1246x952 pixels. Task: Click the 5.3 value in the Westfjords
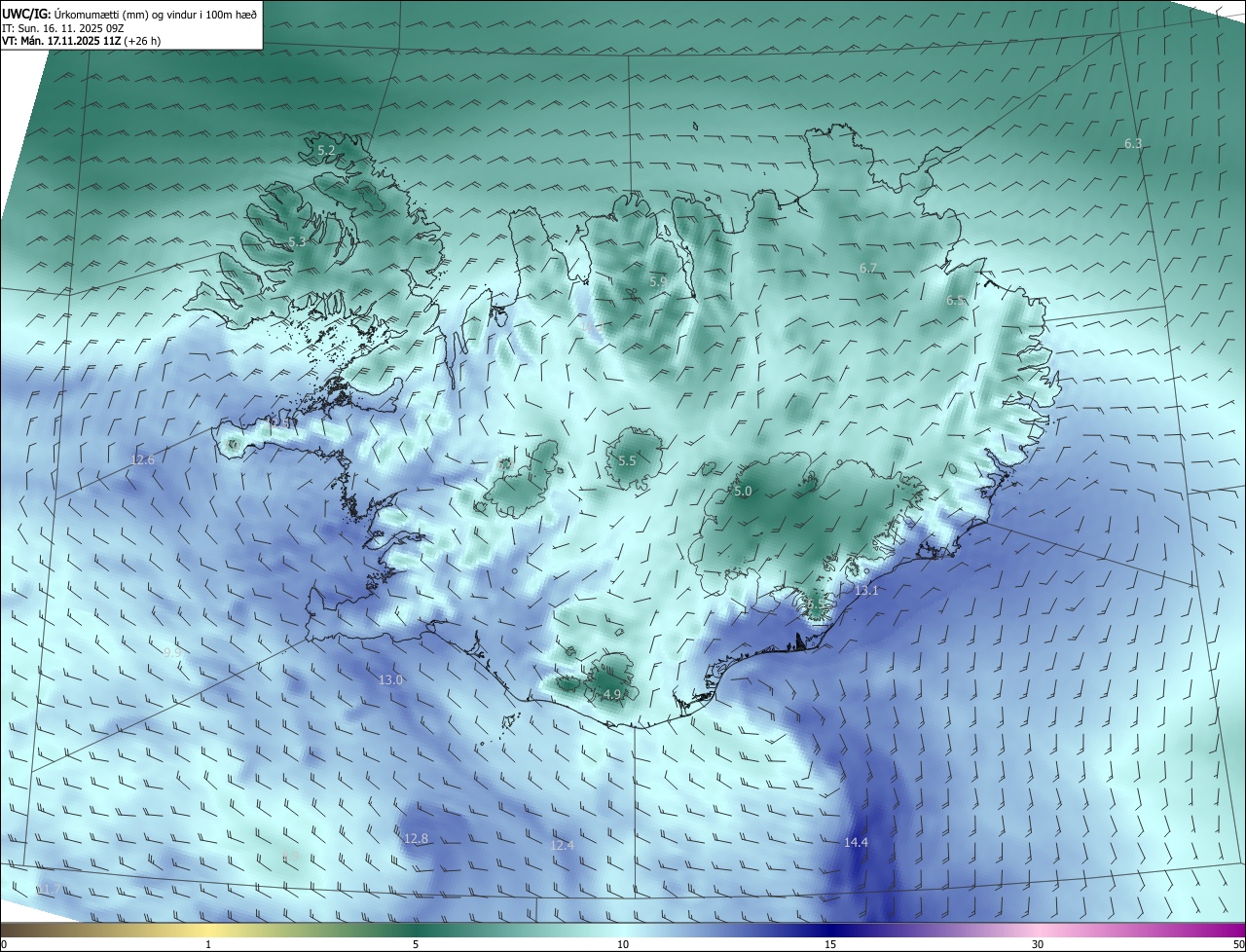pos(297,241)
